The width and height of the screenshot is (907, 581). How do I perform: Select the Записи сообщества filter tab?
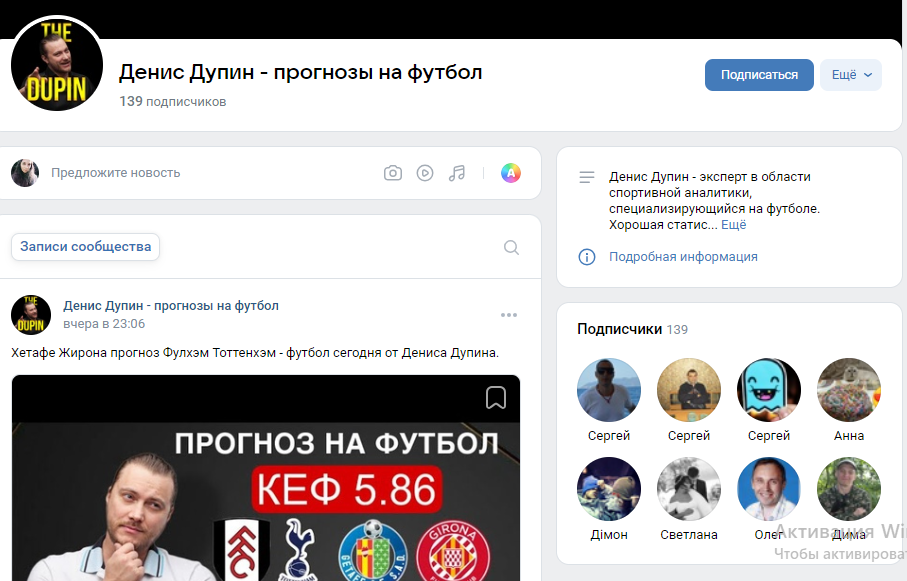pos(85,246)
